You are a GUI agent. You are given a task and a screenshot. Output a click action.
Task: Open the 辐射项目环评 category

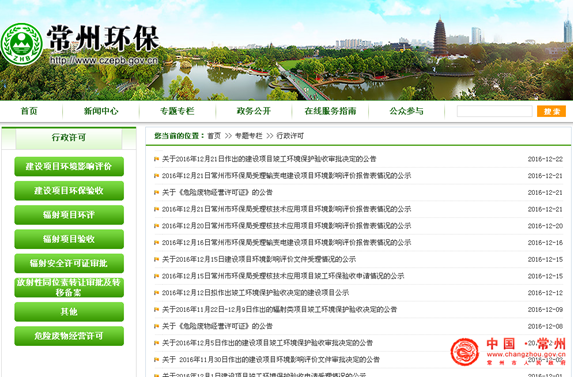69,215
